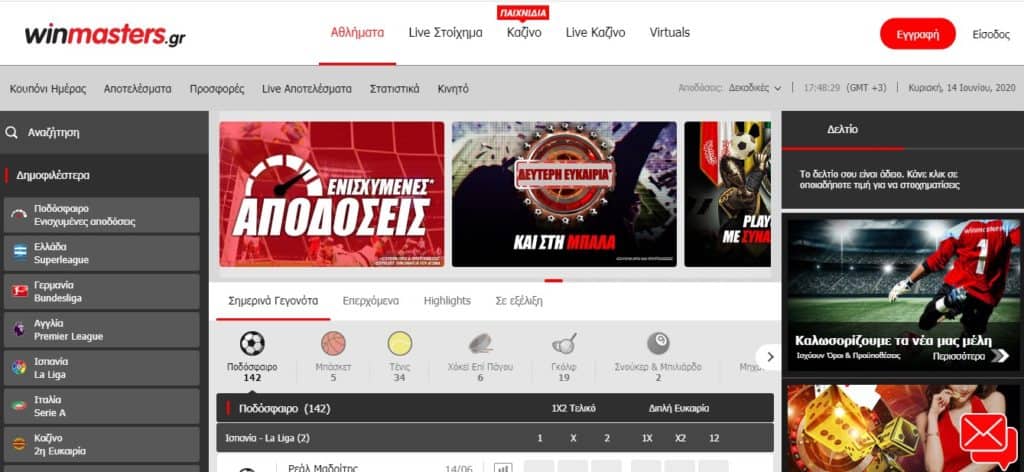This screenshot has width=1024, height=472.
Task: Open Κουπόνι Ημέρας link
Action: point(48,89)
